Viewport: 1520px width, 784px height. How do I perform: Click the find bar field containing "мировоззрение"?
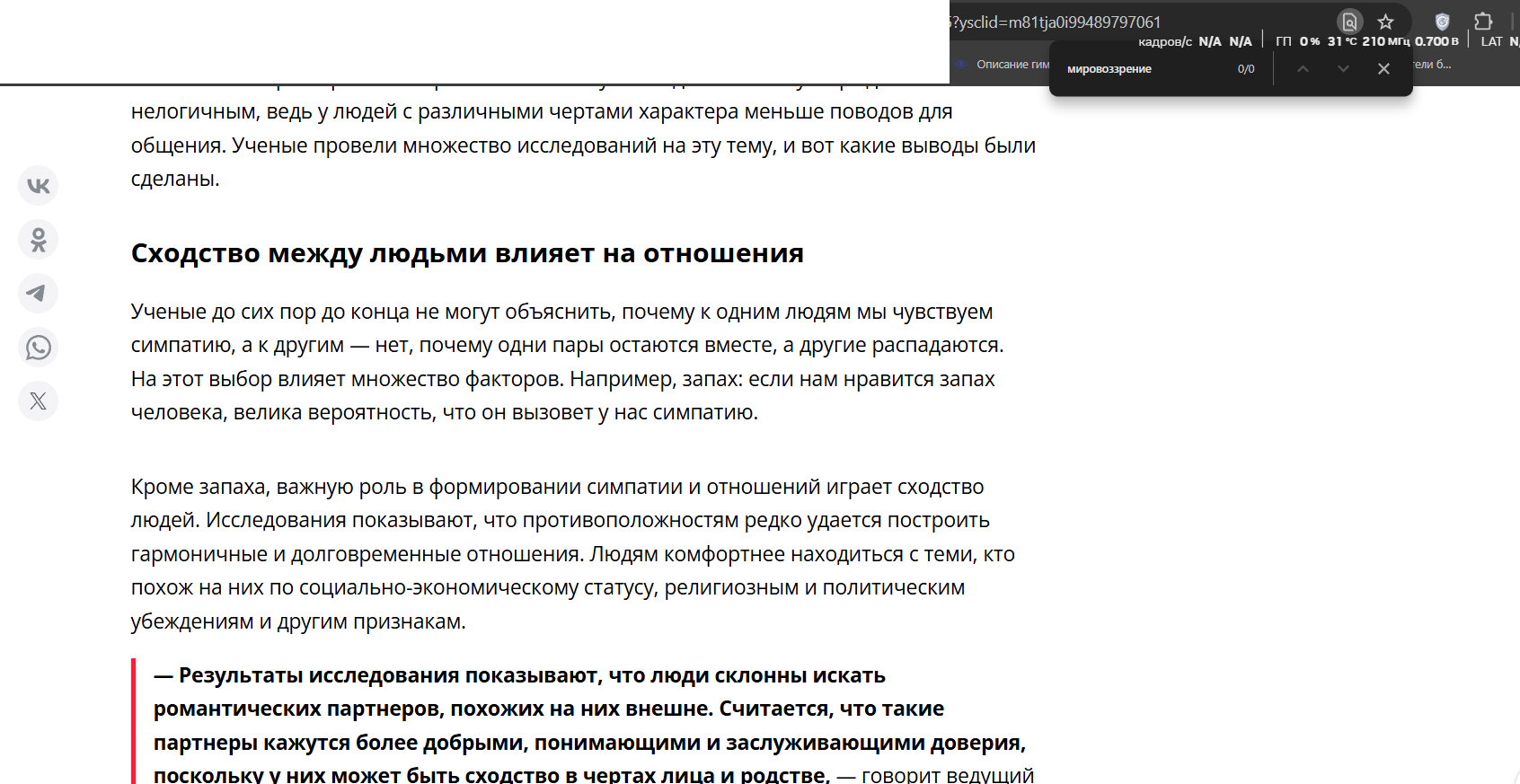1141,69
